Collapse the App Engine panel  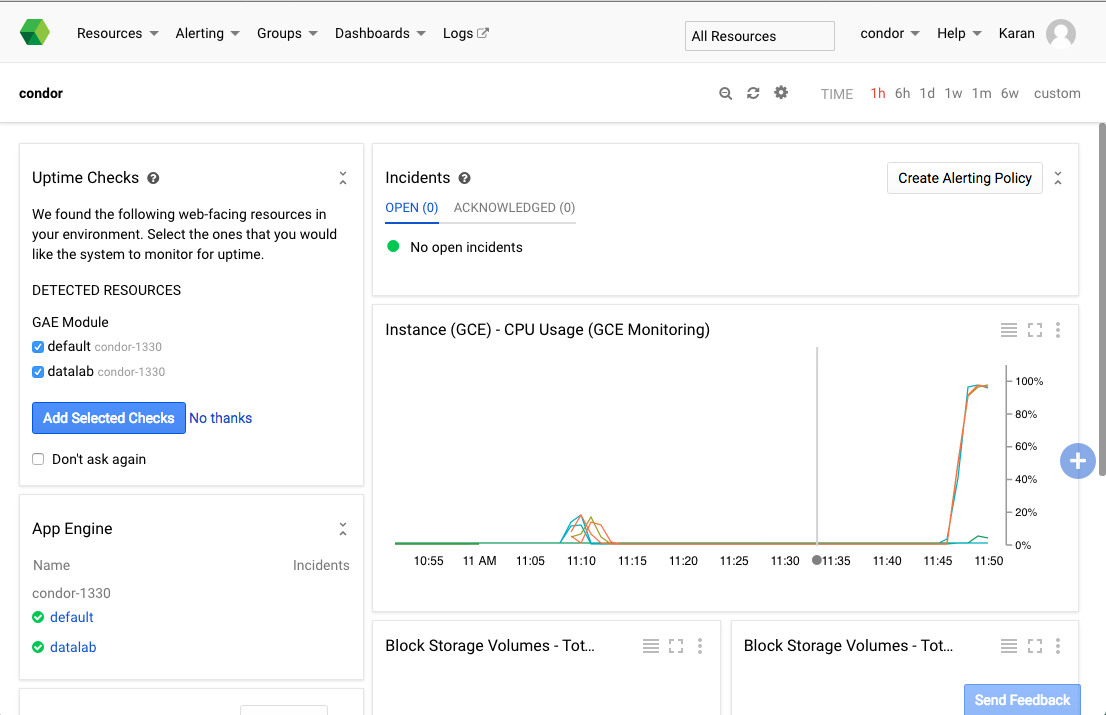pos(343,529)
